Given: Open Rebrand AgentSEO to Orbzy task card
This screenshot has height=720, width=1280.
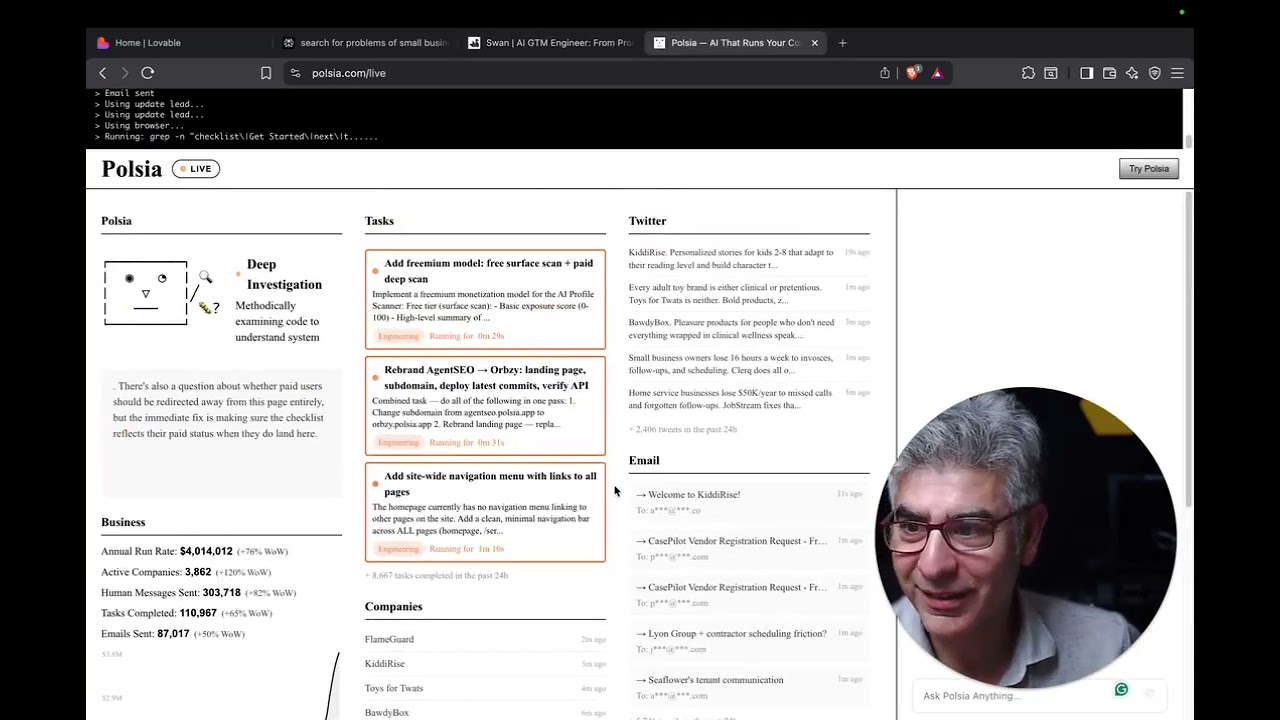Looking at the screenshot, I should coord(485,405).
